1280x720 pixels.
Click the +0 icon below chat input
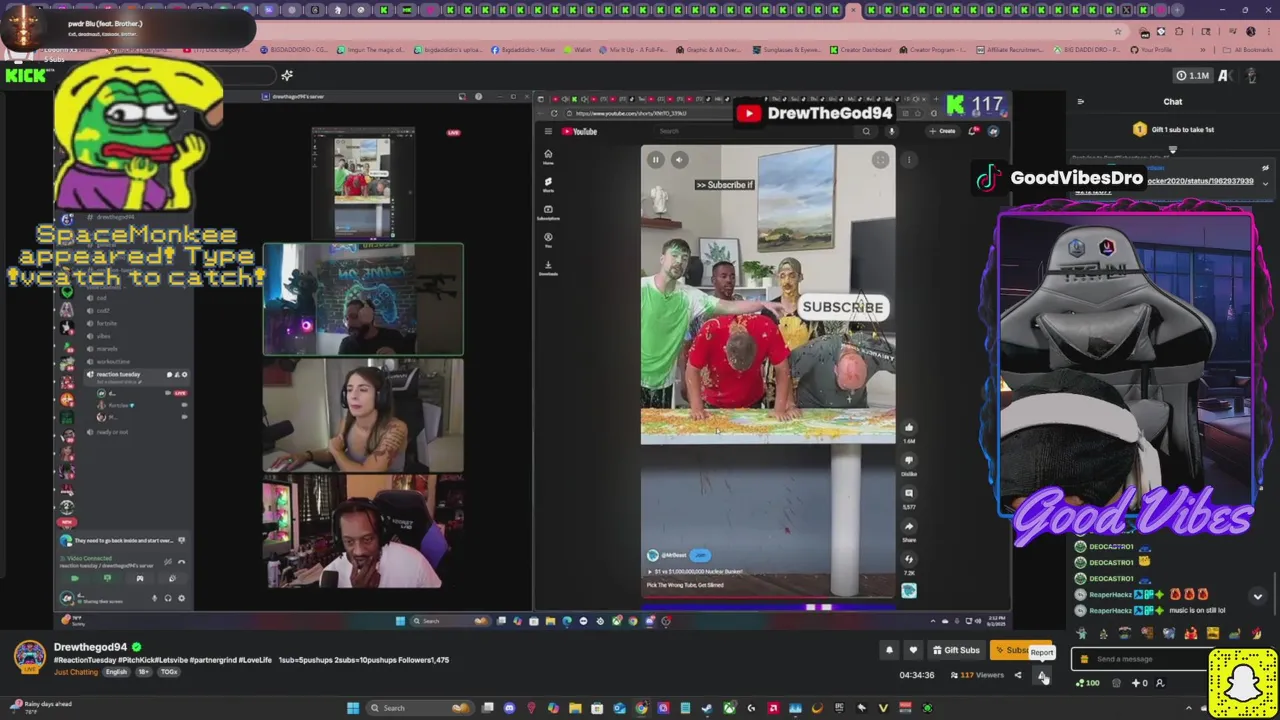click(x=1139, y=683)
